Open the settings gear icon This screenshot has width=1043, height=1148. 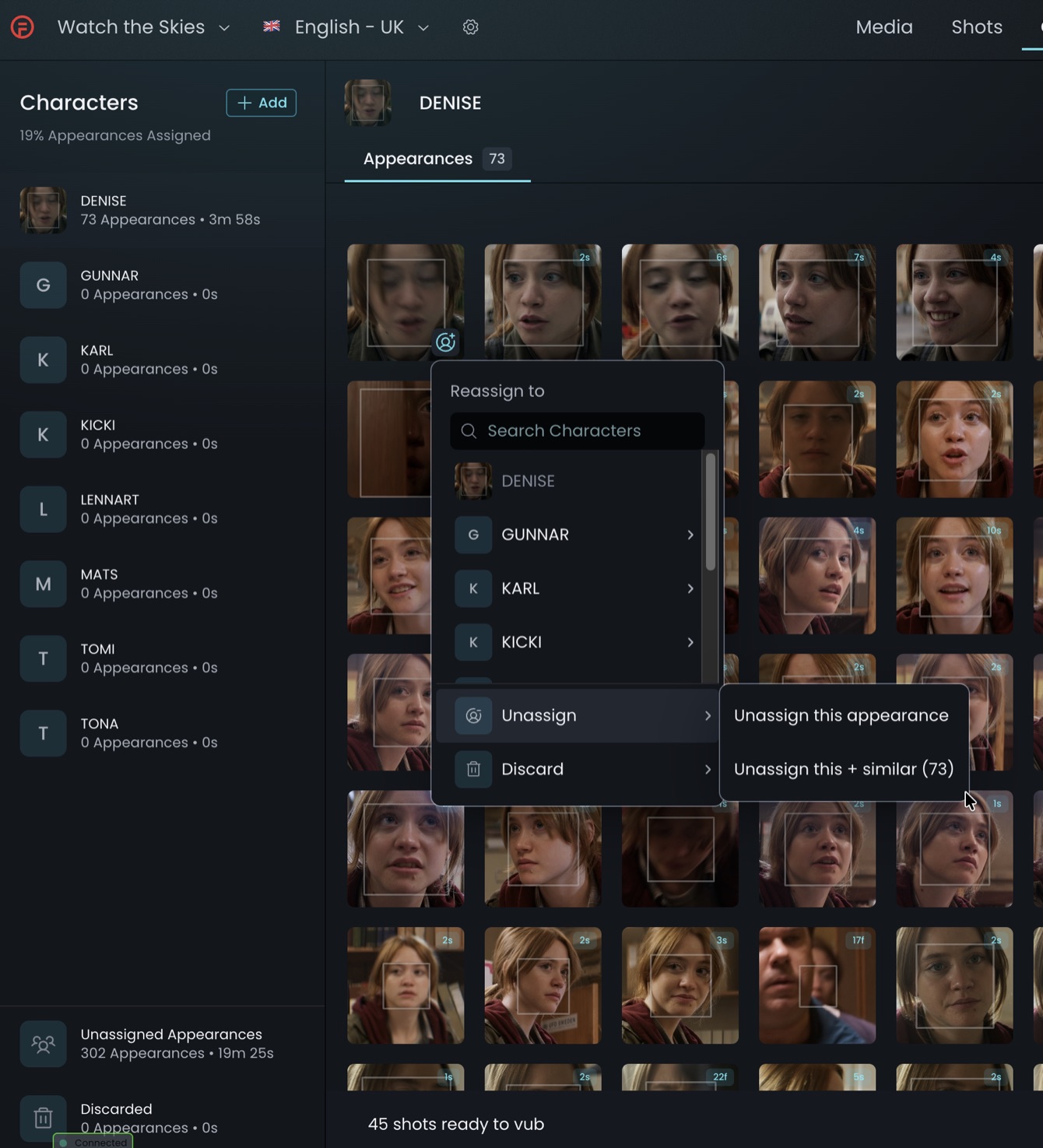pyautogui.click(x=470, y=27)
